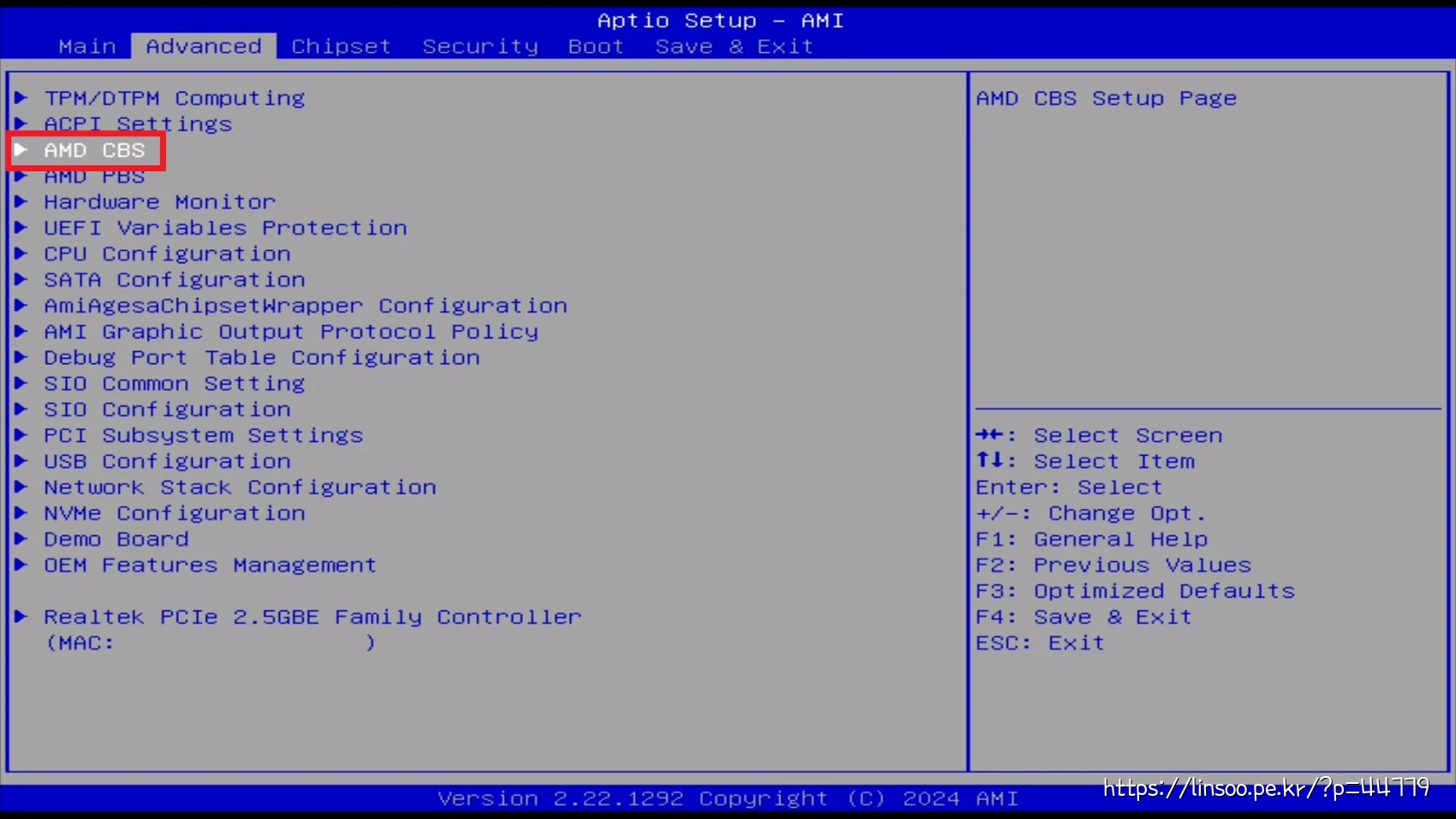Select the AMD CBS entry

pos(95,150)
